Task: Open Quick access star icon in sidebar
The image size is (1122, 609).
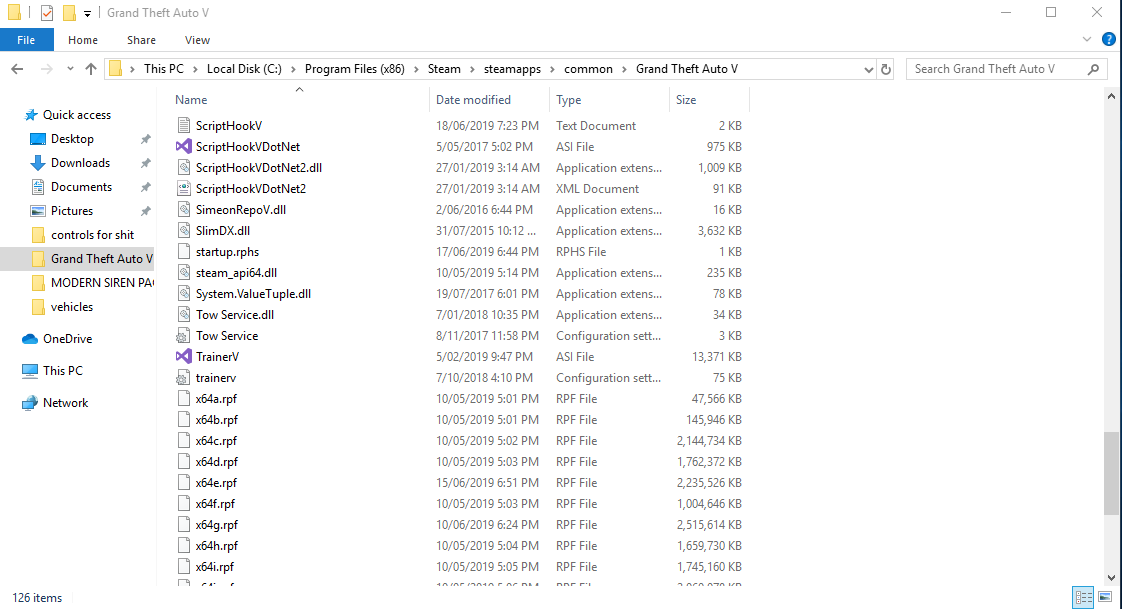Action: click(x=31, y=115)
